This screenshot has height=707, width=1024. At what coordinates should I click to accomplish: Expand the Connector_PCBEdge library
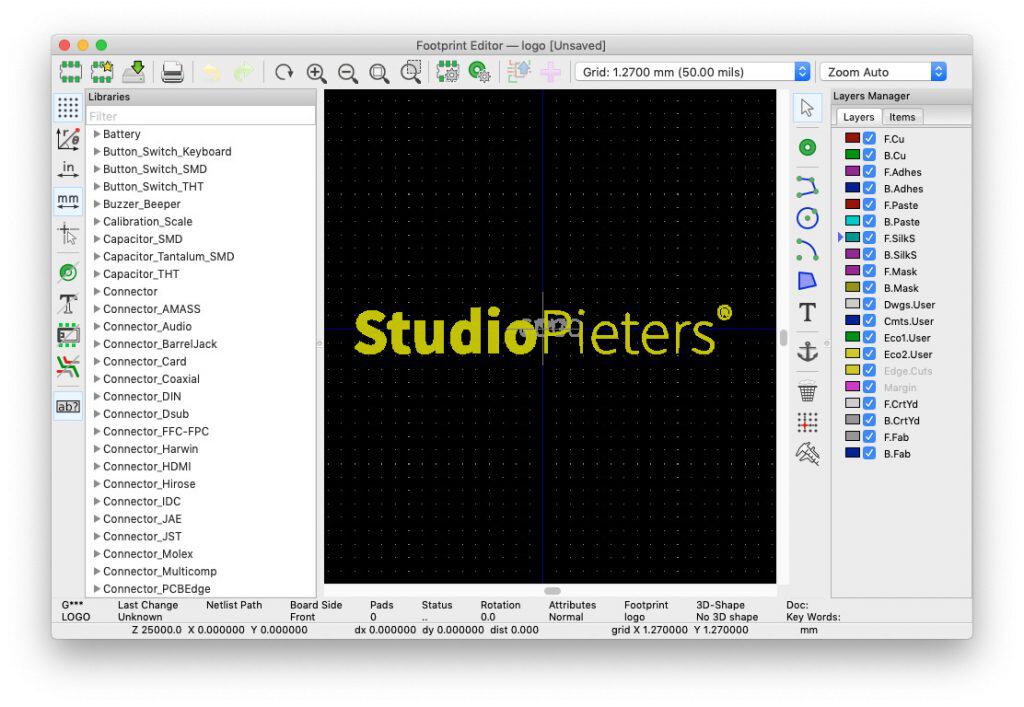coord(97,588)
